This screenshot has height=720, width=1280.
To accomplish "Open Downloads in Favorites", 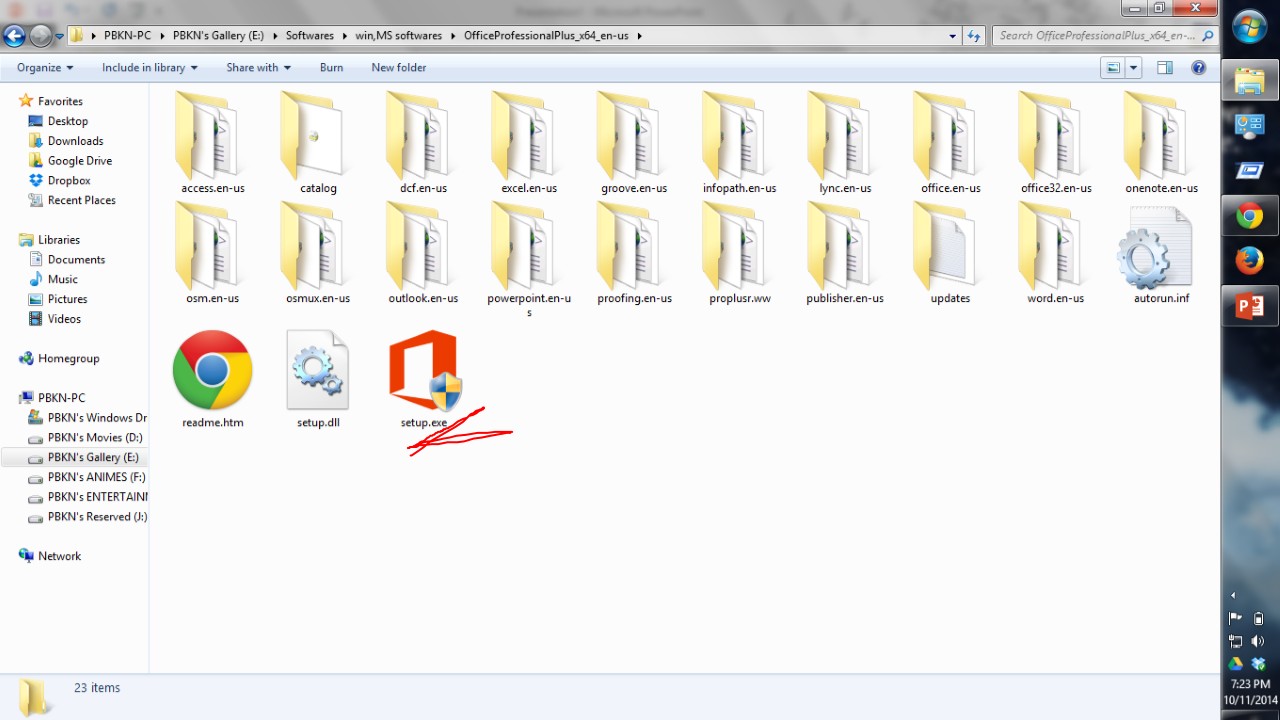I will click(x=75, y=141).
